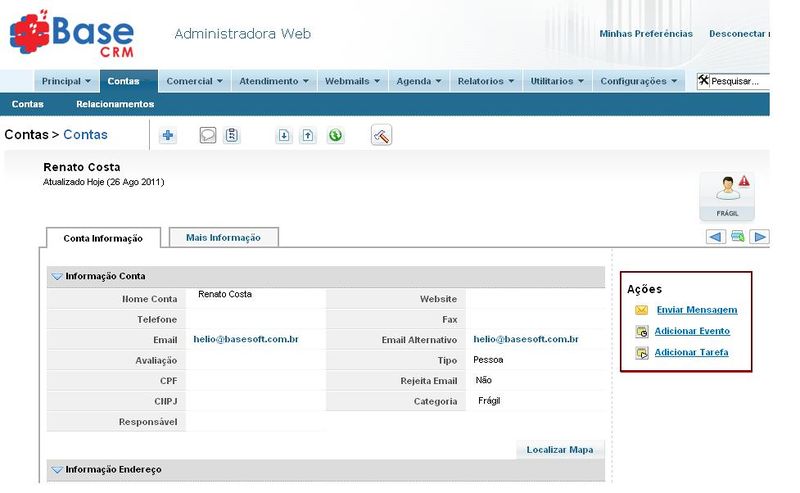The height and width of the screenshot is (493, 800).
Task: Click the Renato Costa account heading
Action: pos(82,167)
